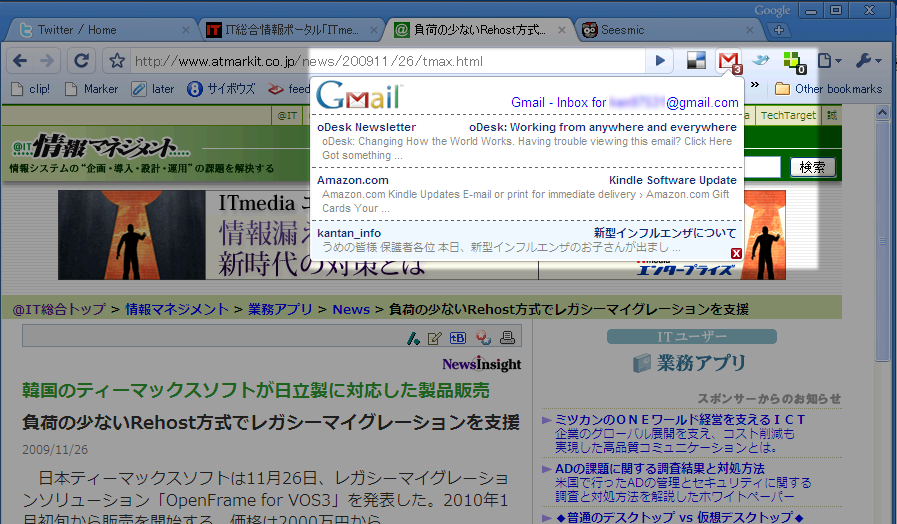
Task: Open the kantan_info email
Action: point(527,240)
